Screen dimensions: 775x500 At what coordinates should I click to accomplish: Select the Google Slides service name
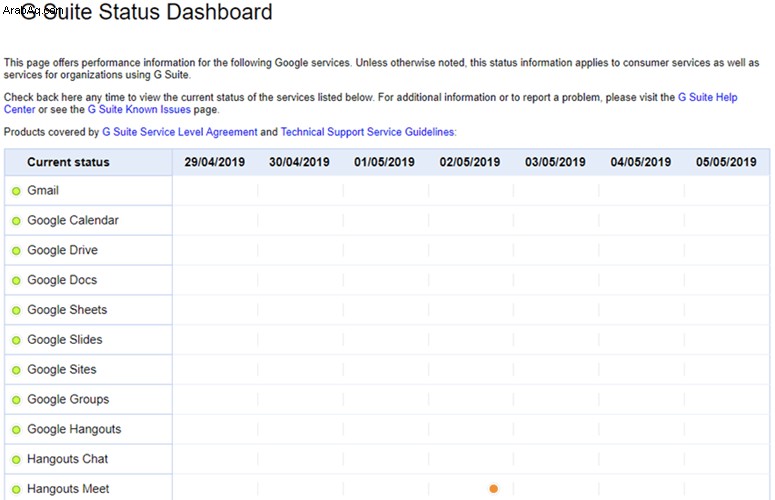click(x=65, y=339)
